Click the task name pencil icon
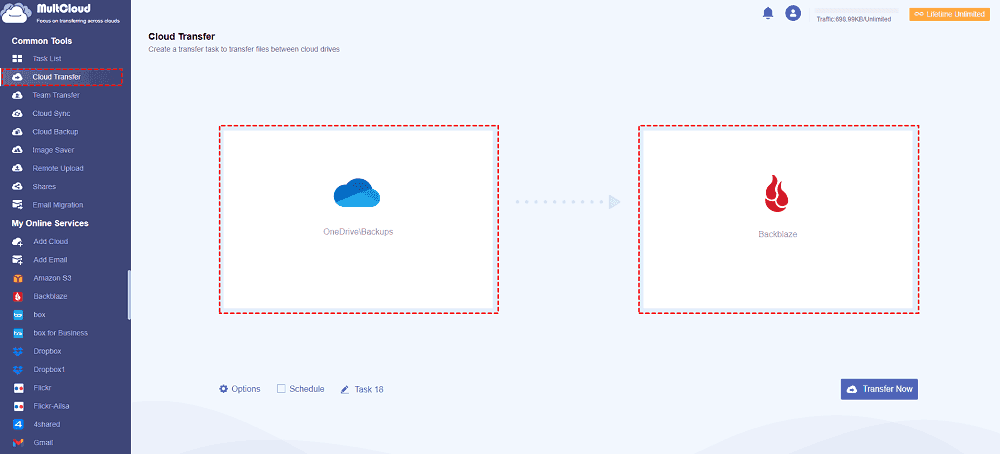 click(x=345, y=389)
